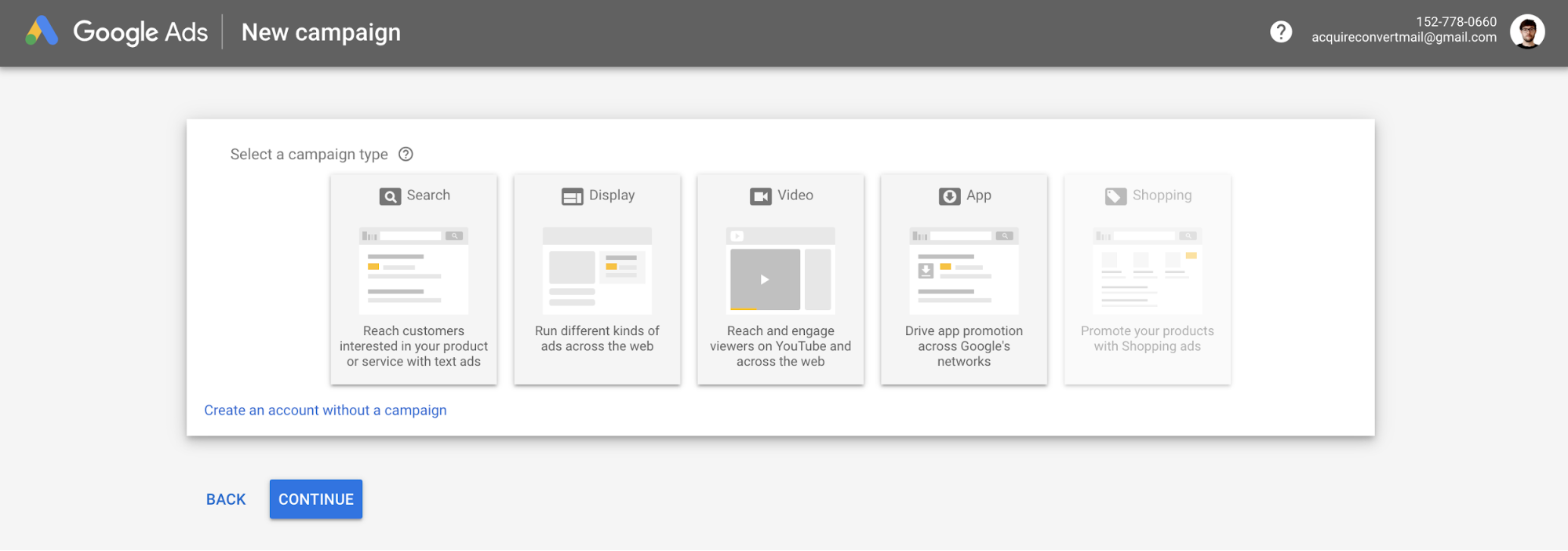Click the account email address in header

pyautogui.click(x=1403, y=38)
